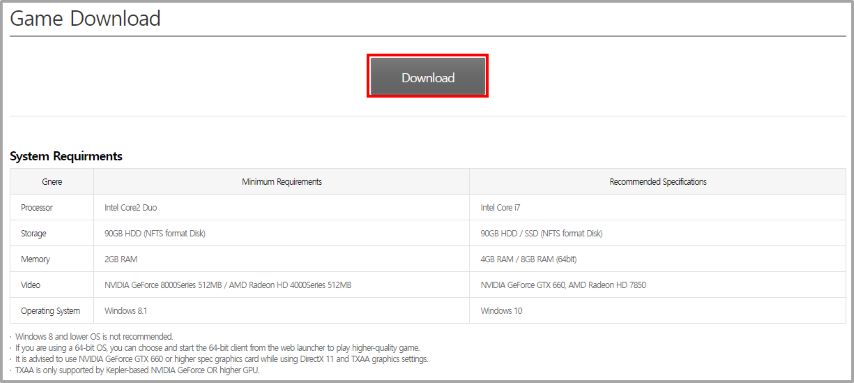Viewport: 854px width, 383px height.
Task: Select the Kepler-based GPU TXAA note
Action: (x=137, y=370)
